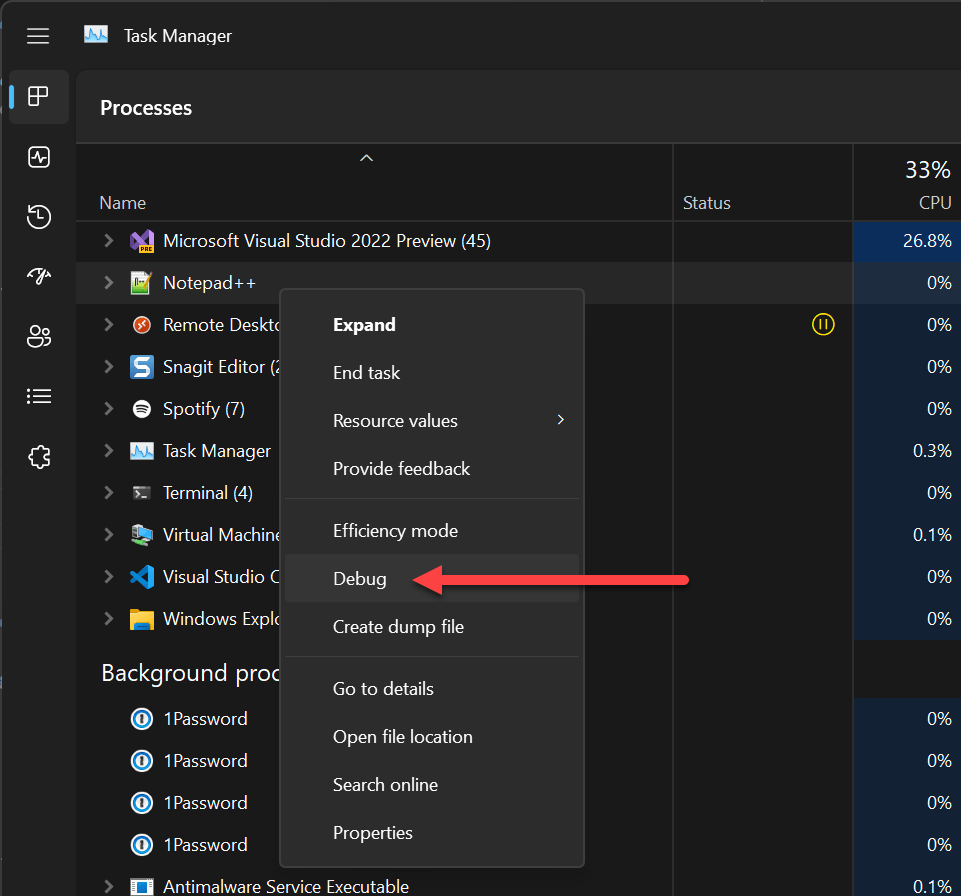Select the Processes sidebar icon
961x896 pixels.
pos(39,97)
